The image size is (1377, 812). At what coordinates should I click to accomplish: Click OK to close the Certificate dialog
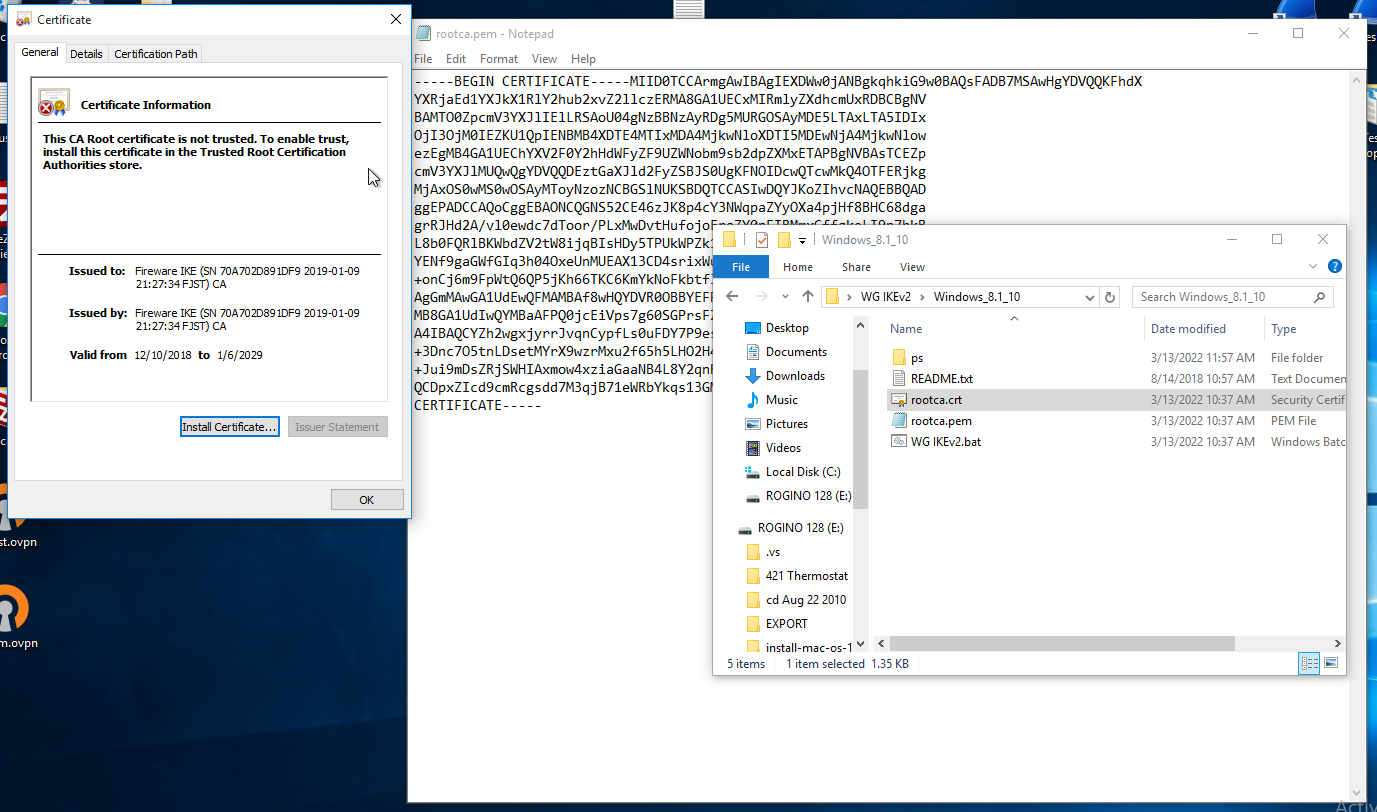point(365,499)
